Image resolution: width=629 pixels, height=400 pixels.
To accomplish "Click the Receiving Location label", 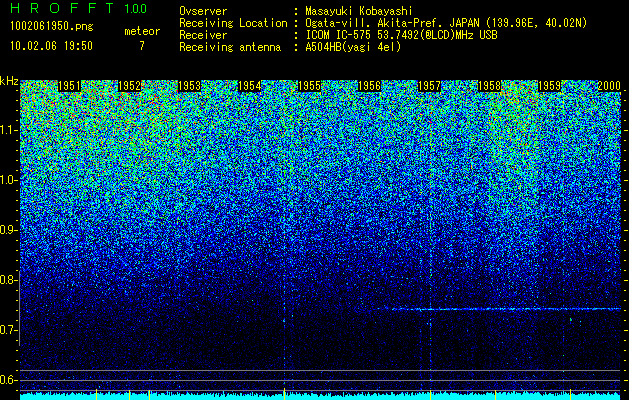I will coord(233,23).
